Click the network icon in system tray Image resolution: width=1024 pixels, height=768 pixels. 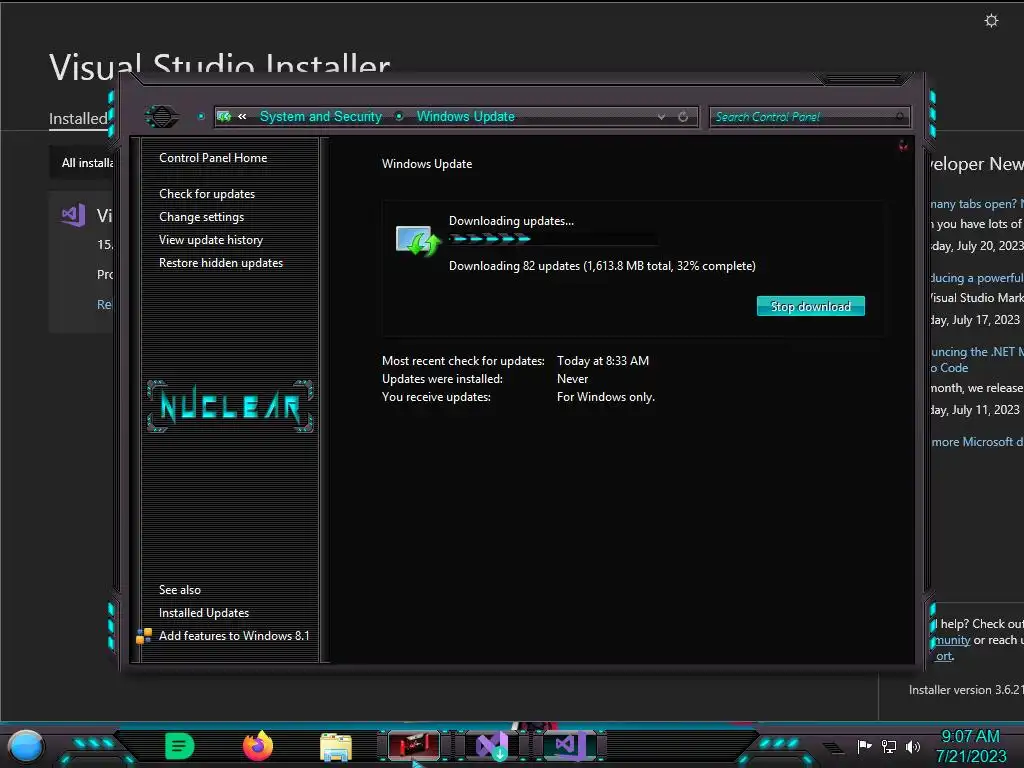point(889,746)
